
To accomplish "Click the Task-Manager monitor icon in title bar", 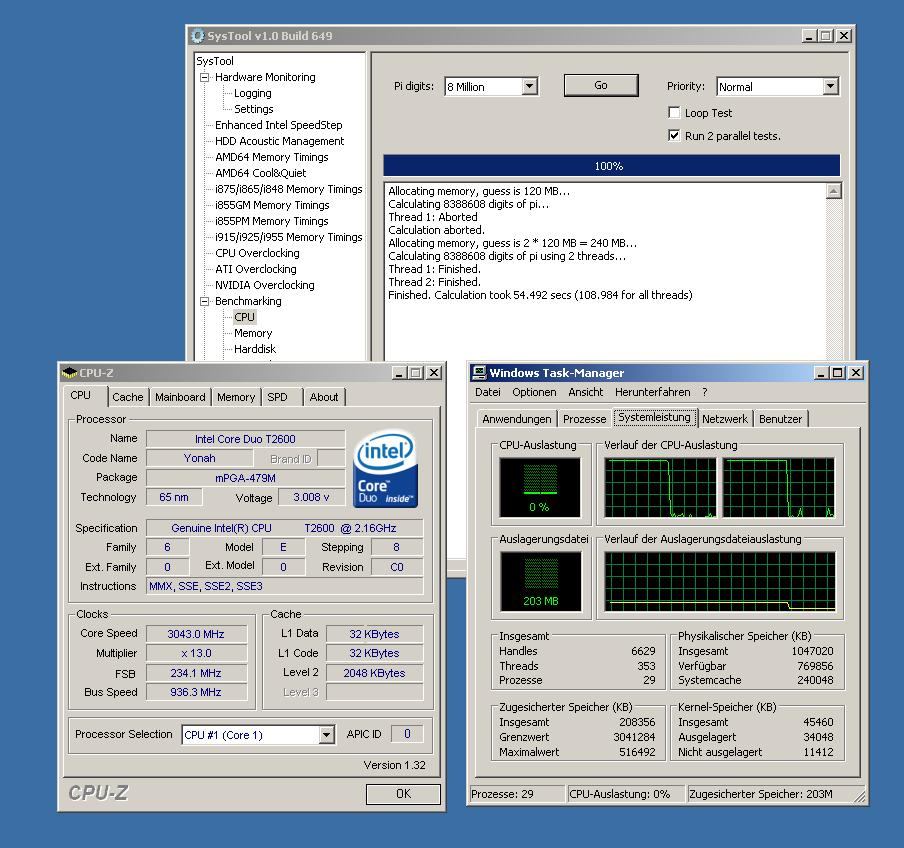I will (479, 372).
